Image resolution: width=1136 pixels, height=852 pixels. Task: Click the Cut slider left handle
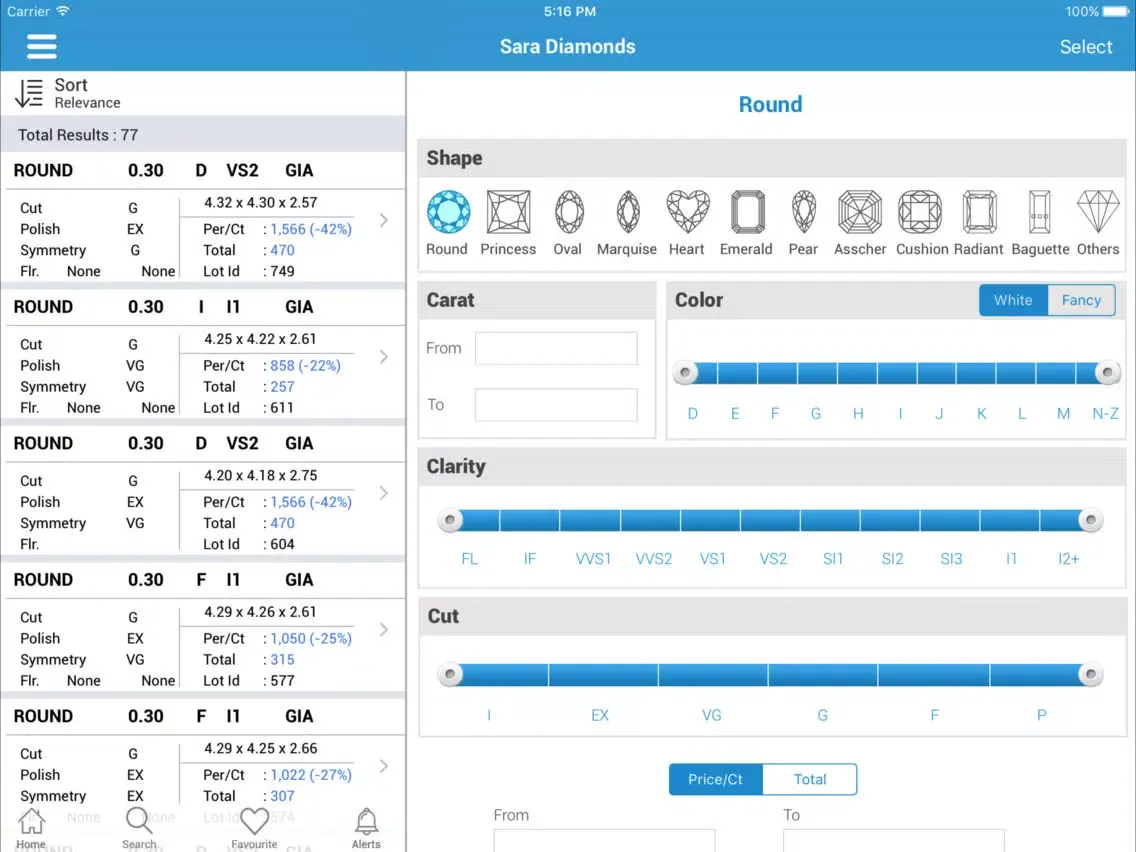click(x=450, y=674)
